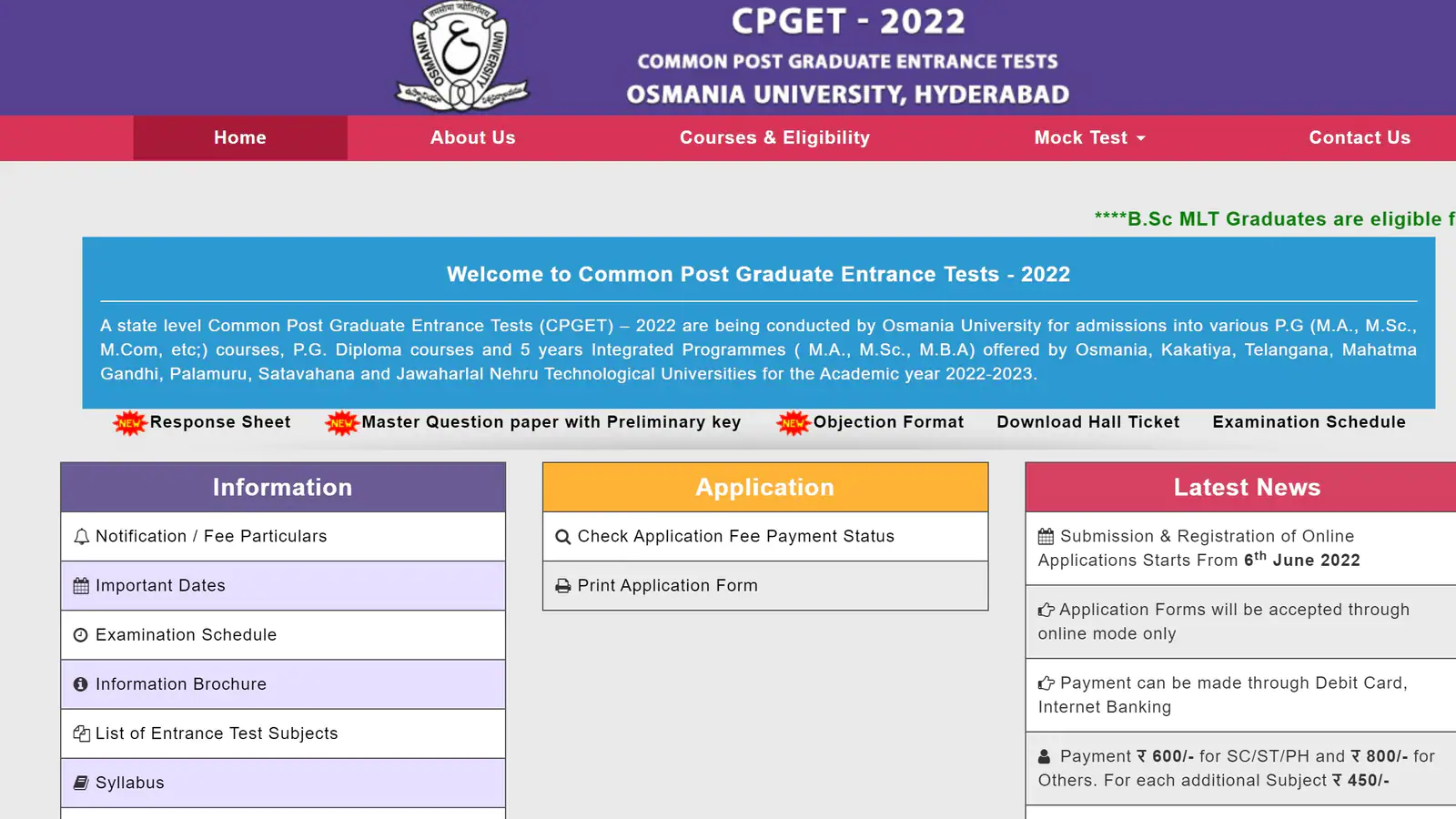
Task: Click the info icon beside Information Brochure
Action: pos(81,684)
